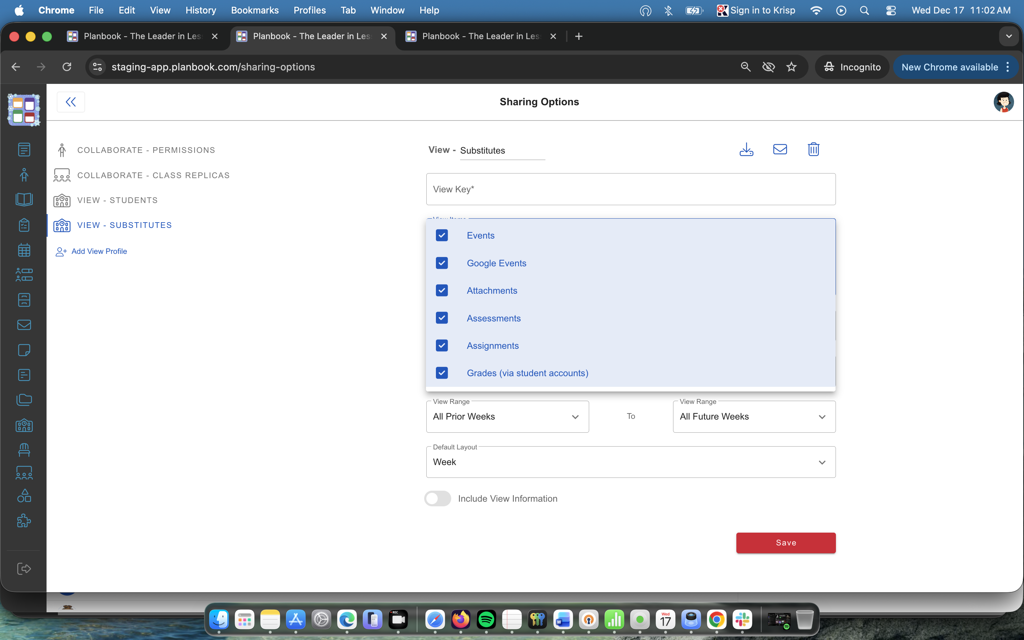Image resolution: width=1024 pixels, height=640 pixels.
Task: Open user avatar profile icon
Action: [1003, 102]
